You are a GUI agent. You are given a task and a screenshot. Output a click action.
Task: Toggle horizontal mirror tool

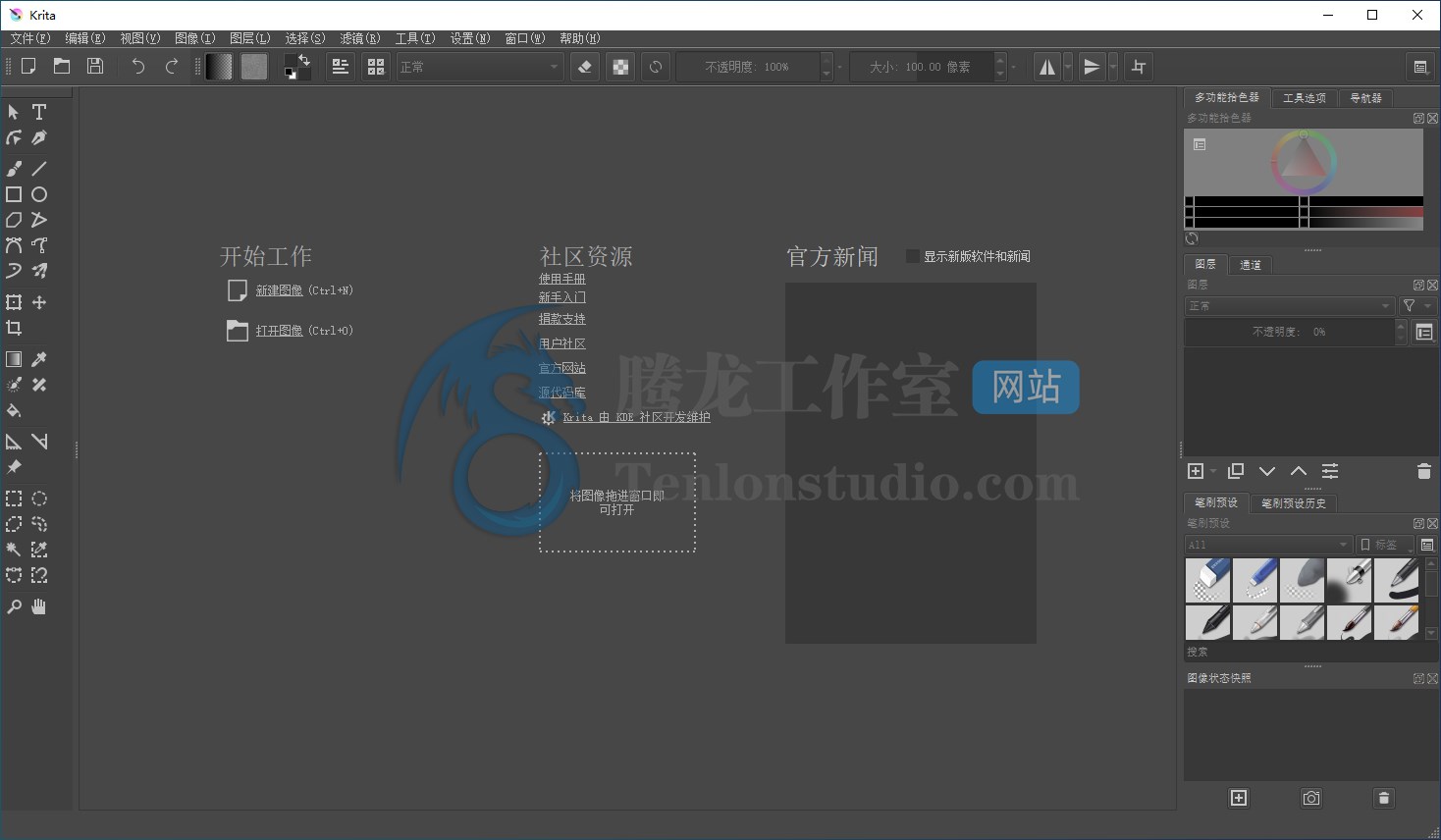(1047, 67)
